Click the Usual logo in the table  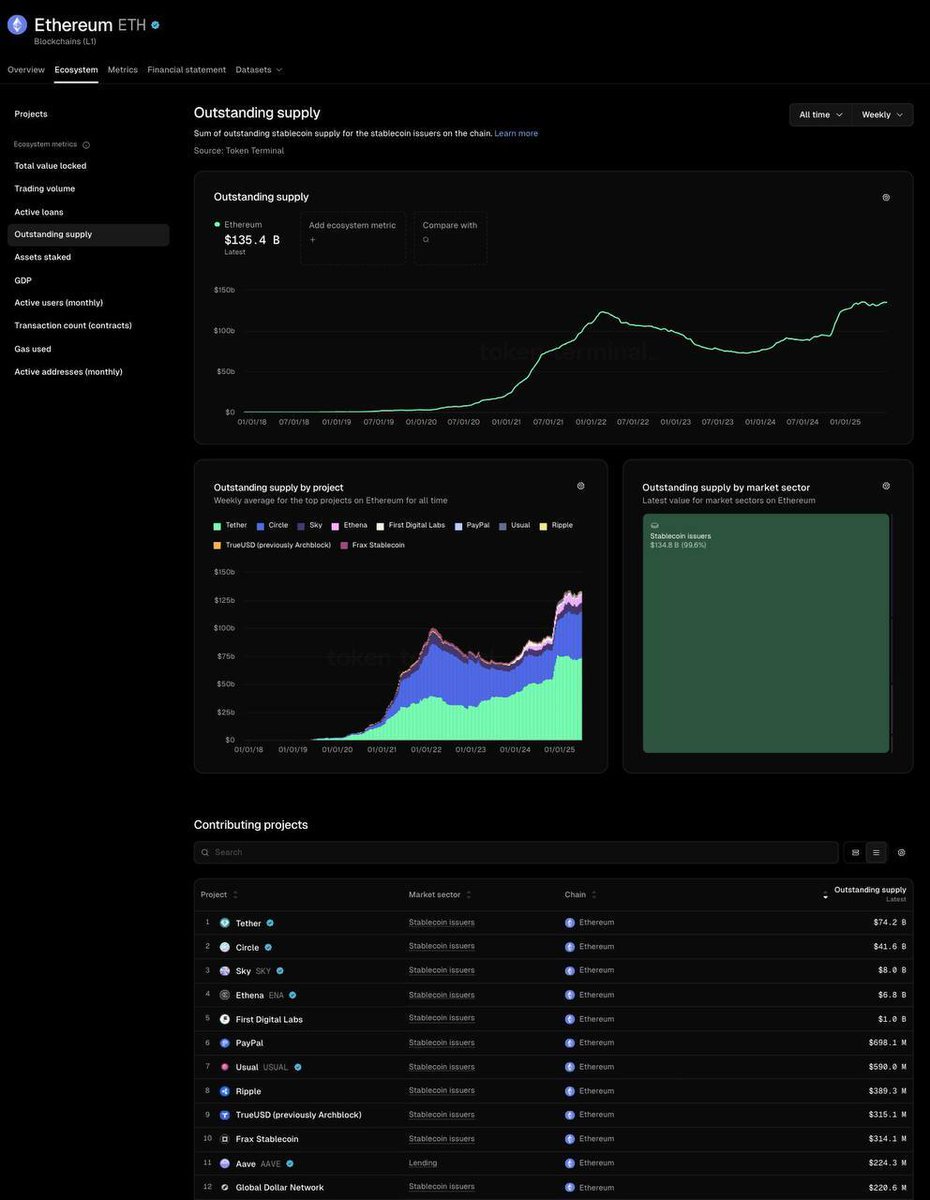click(225, 1067)
